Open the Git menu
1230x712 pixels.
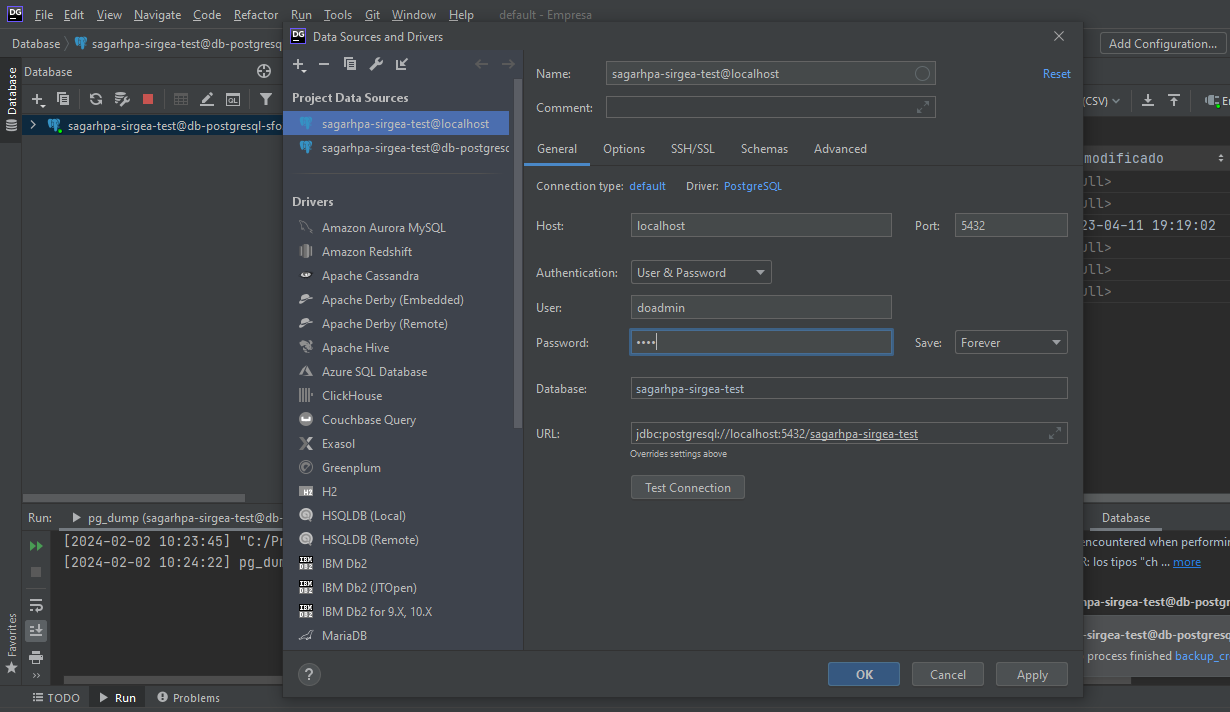(x=372, y=15)
